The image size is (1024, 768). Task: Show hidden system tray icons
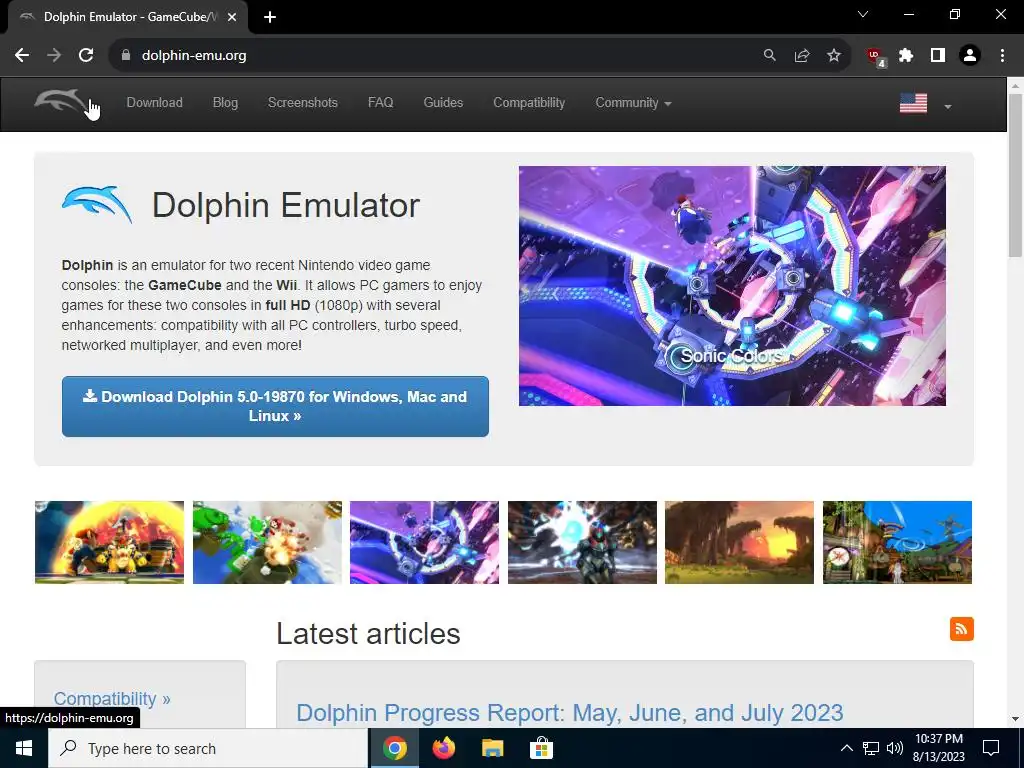[846, 748]
